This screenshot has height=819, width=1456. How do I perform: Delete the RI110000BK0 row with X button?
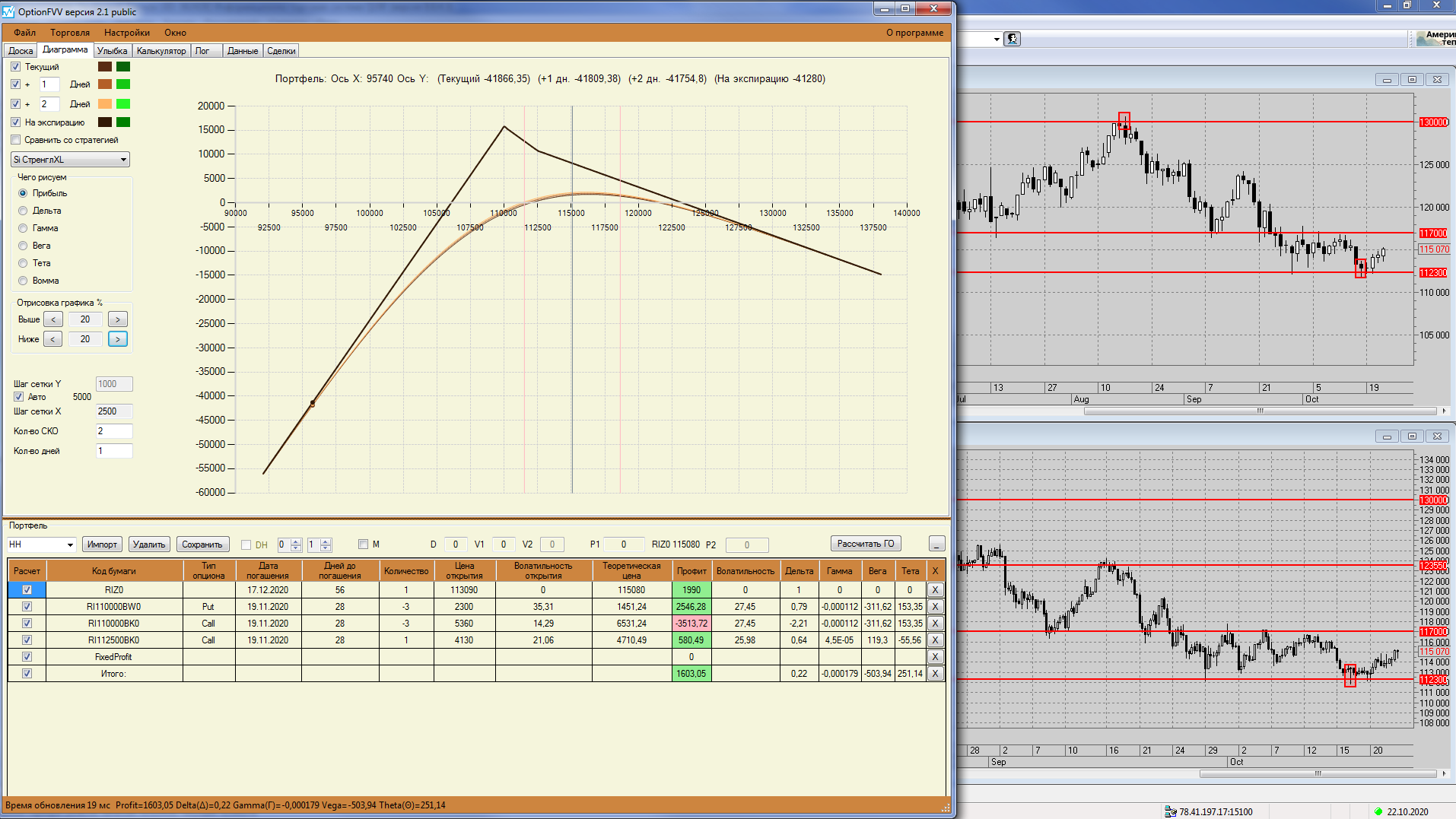(x=936, y=624)
